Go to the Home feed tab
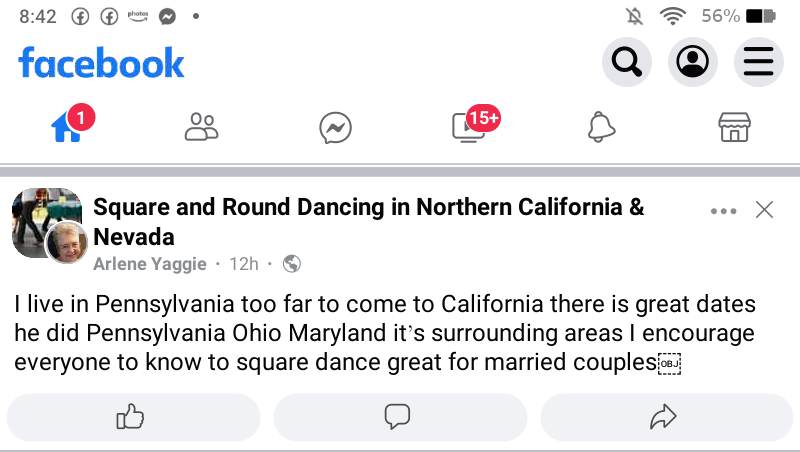 (x=68, y=127)
